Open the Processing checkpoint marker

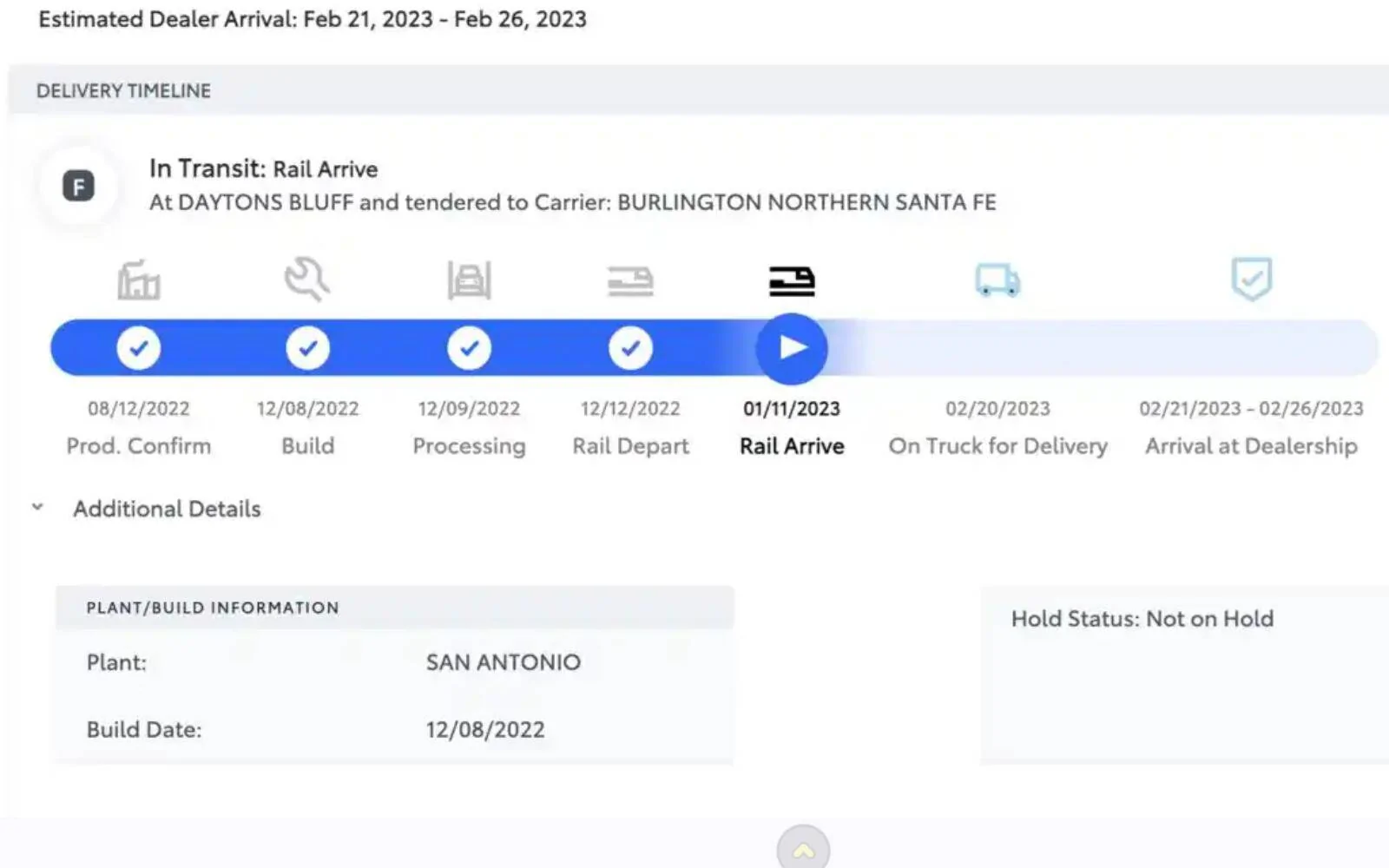click(469, 347)
